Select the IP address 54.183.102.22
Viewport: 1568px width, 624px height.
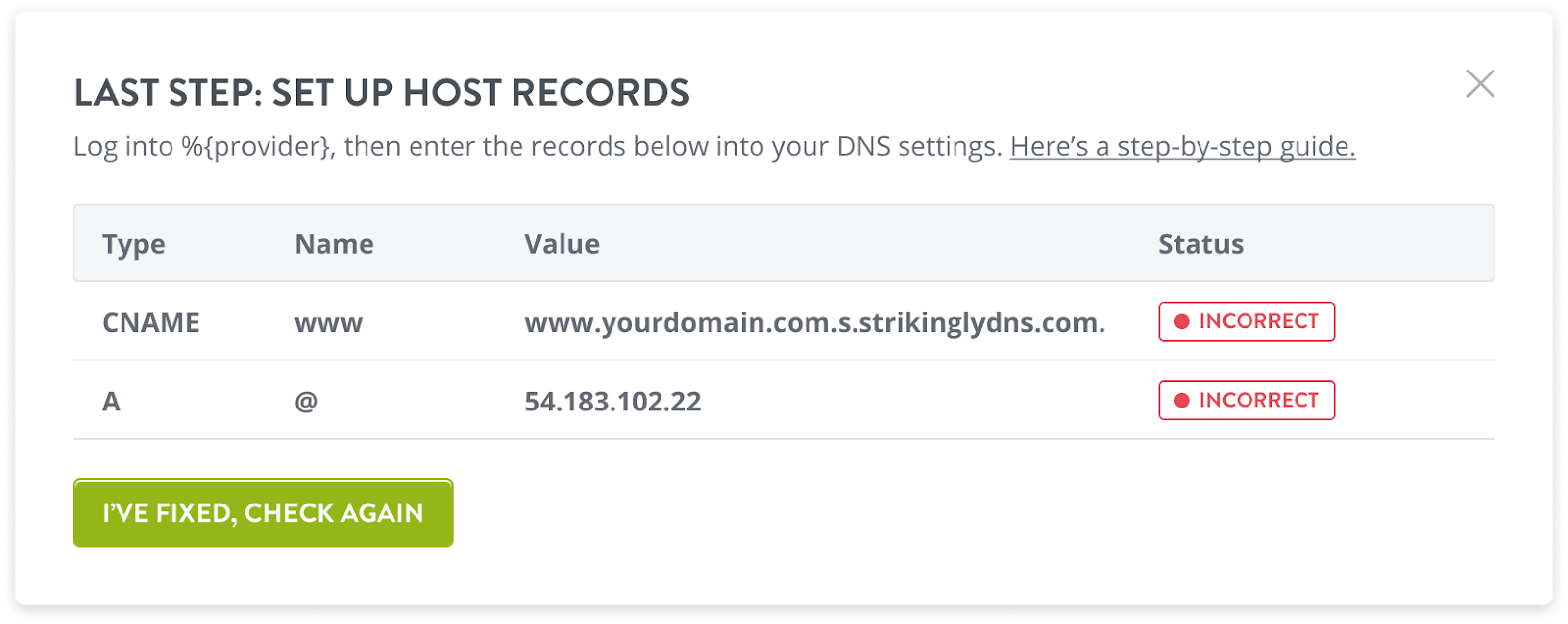pos(612,401)
